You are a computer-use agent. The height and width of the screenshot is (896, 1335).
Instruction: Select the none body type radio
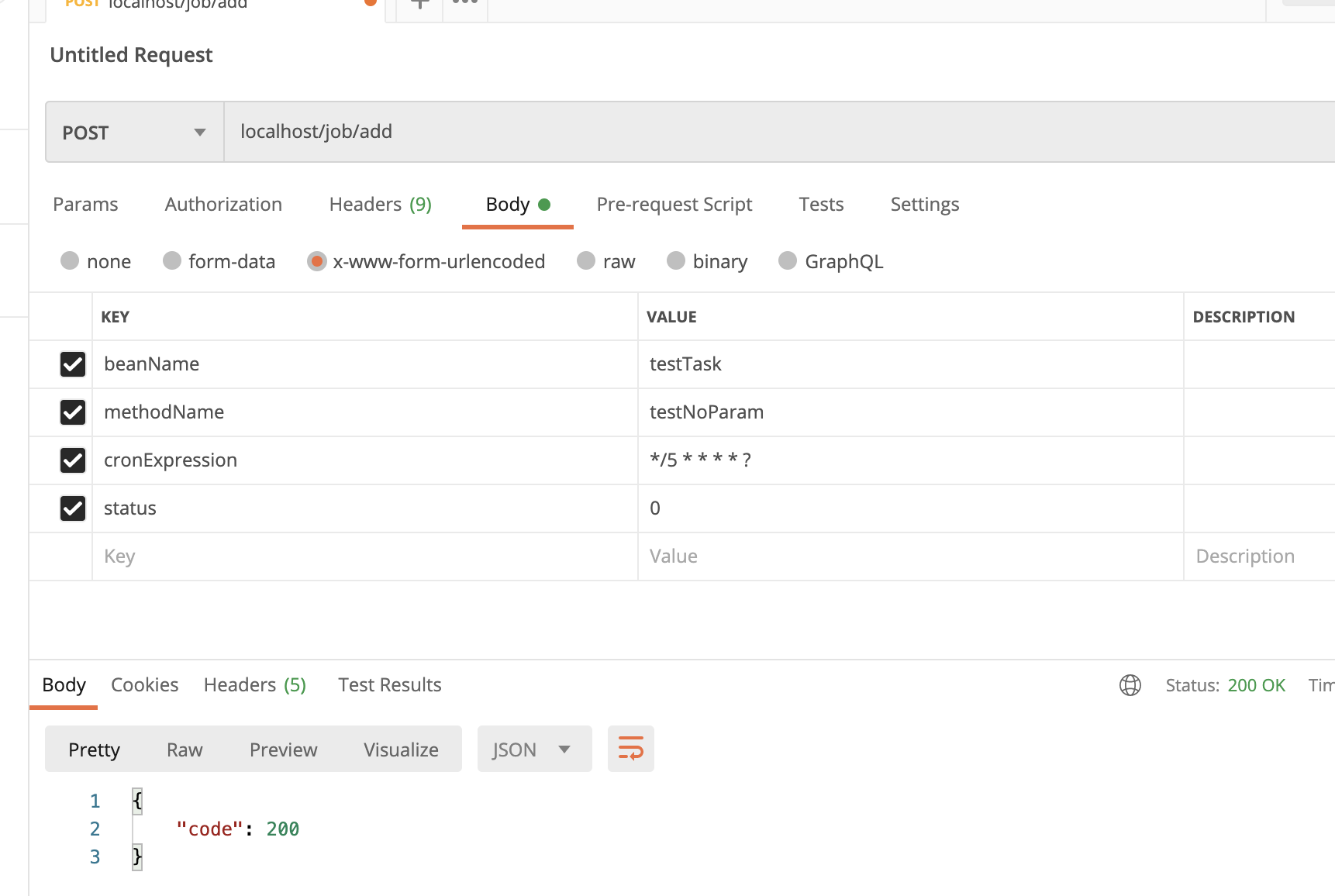[x=70, y=260]
